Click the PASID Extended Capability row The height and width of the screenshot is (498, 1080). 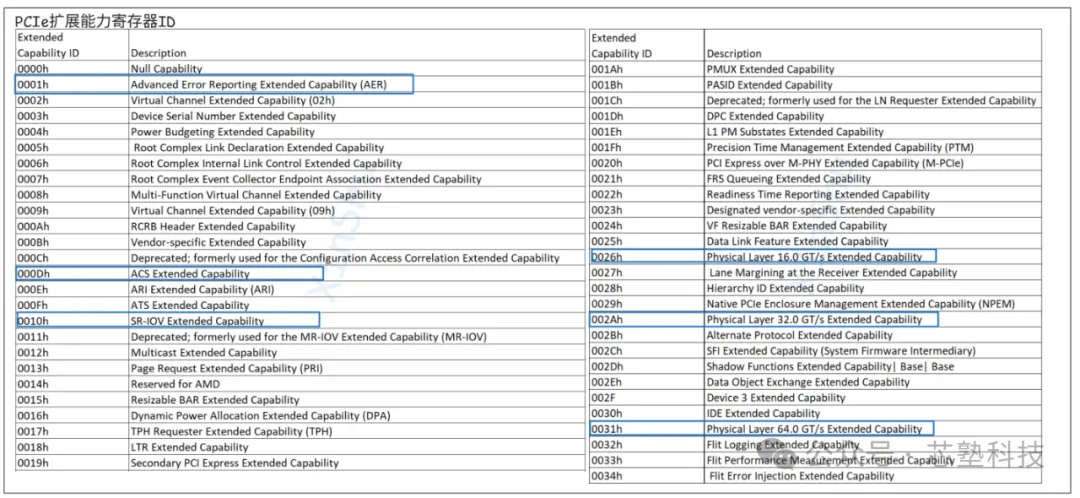[769, 85]
